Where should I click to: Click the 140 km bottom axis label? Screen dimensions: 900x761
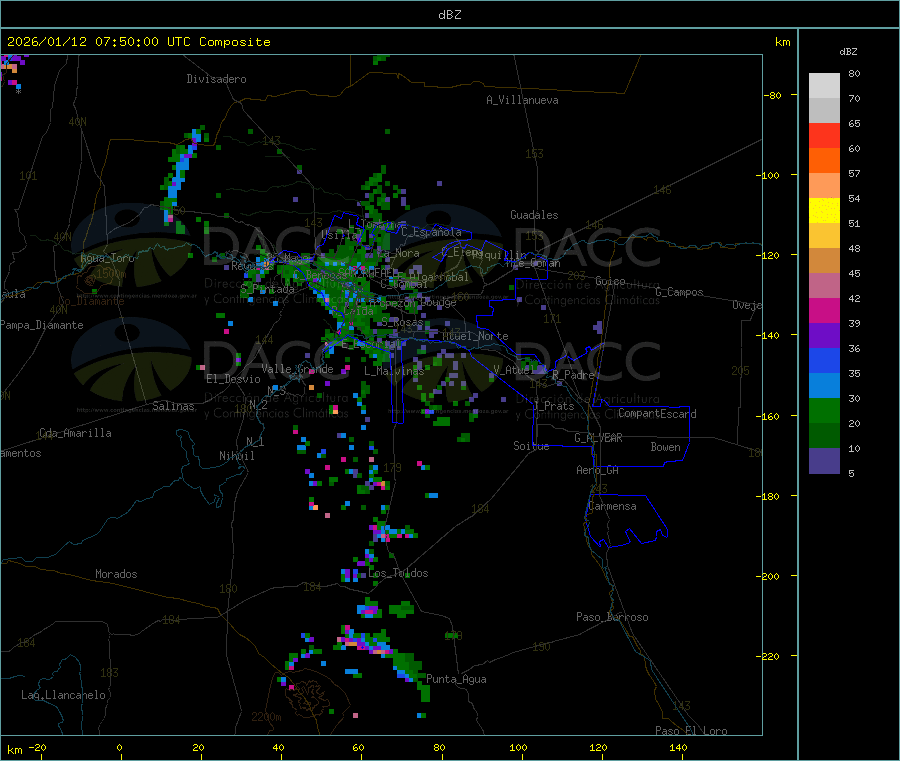coord(678,747)
